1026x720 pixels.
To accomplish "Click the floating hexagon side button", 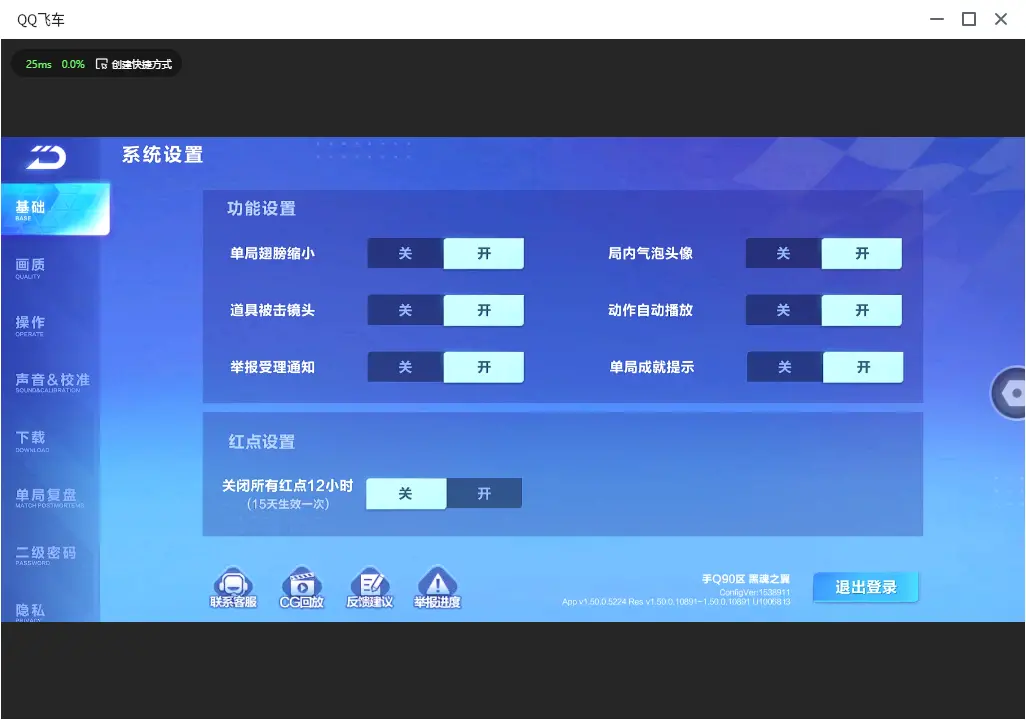I will (x=1010, y=393).
